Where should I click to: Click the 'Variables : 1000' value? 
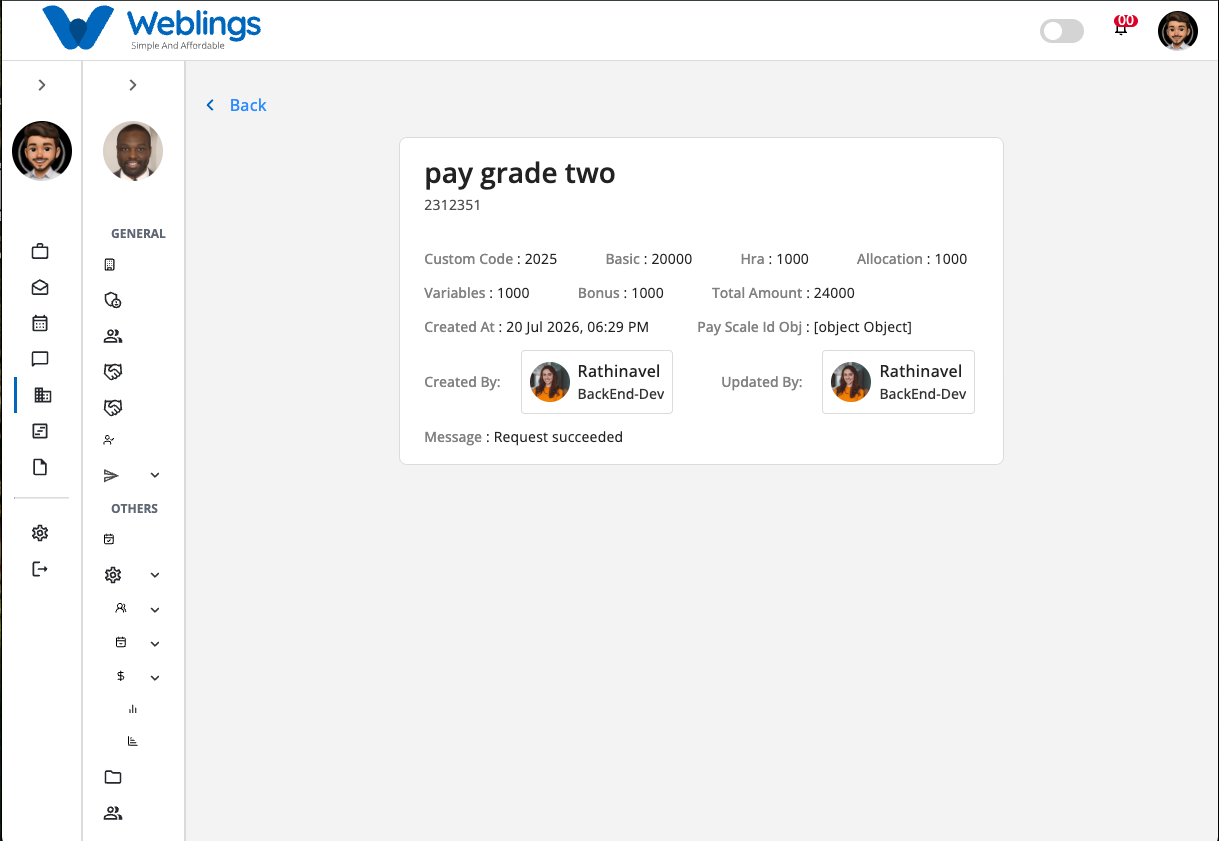[x=477, y=293]
